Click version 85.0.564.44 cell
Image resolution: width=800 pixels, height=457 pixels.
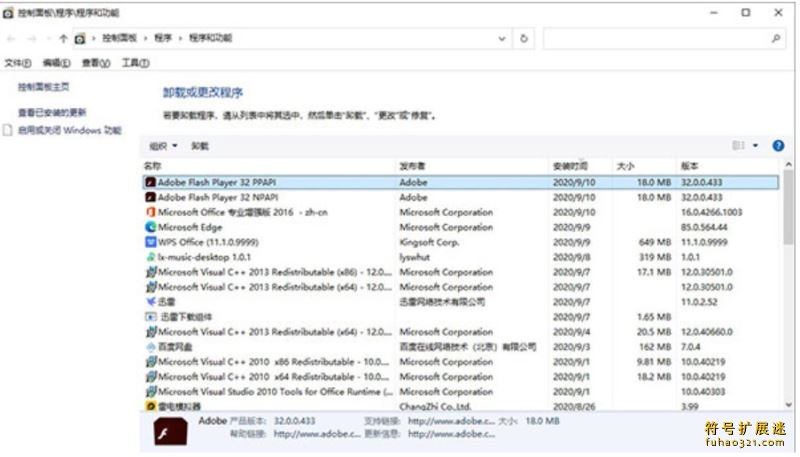[x=704, y=227]
